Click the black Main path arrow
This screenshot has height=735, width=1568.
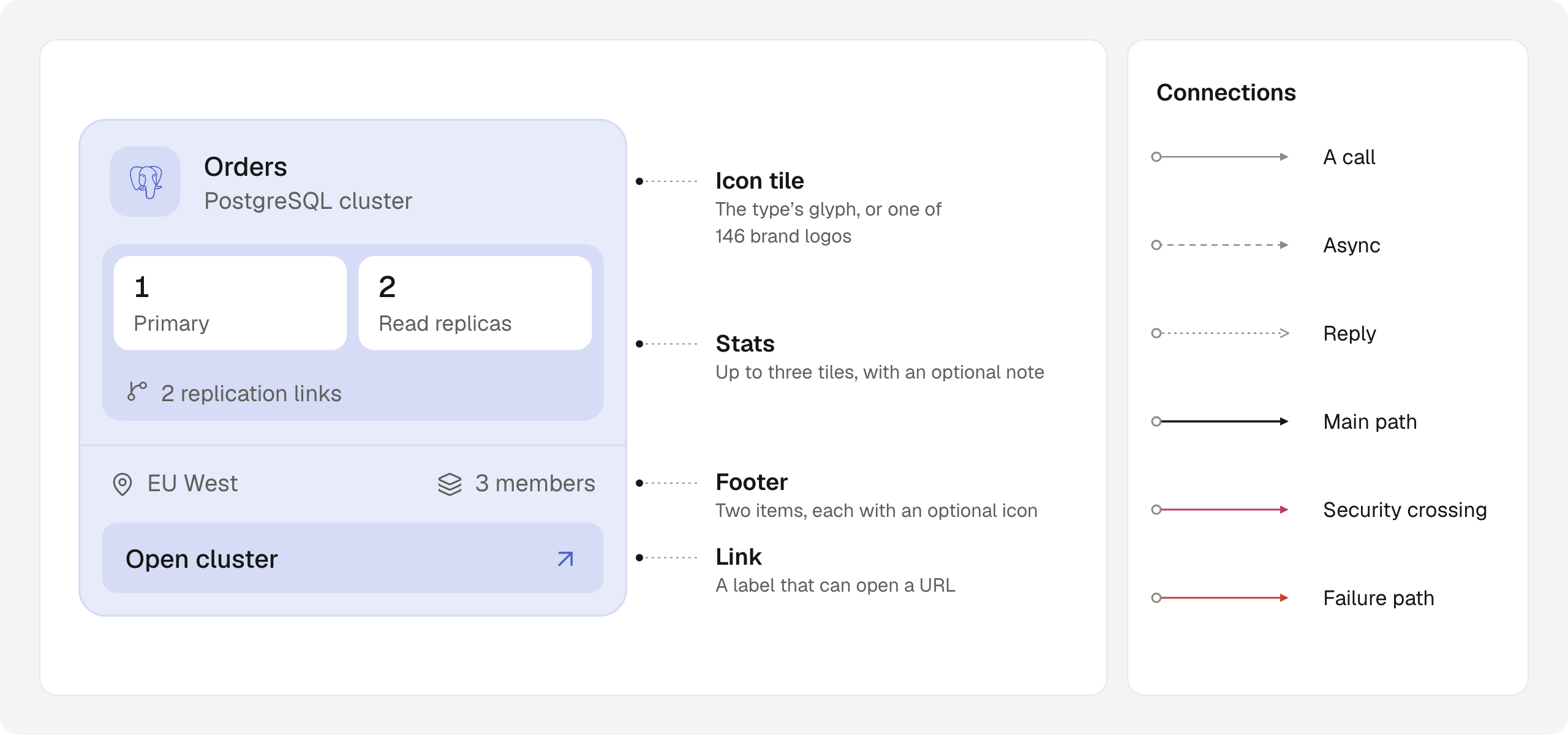point(1220,421)
